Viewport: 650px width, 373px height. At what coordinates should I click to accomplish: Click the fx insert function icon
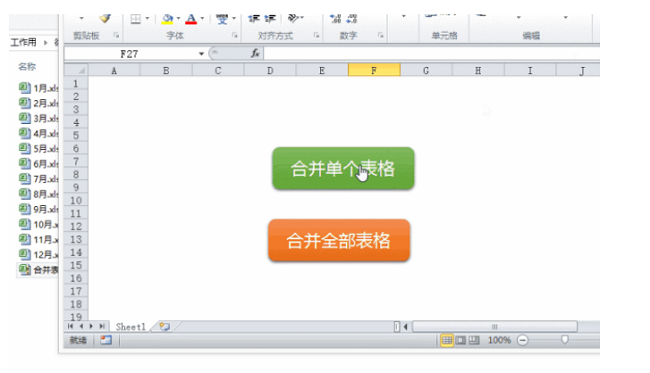tap(255, 53)
